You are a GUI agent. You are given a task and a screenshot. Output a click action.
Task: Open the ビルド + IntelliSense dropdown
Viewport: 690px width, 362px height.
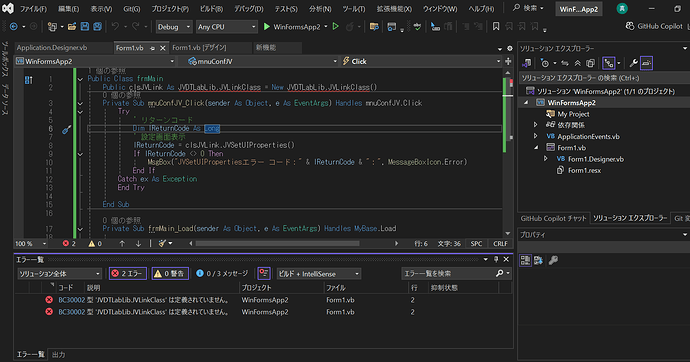319,274
